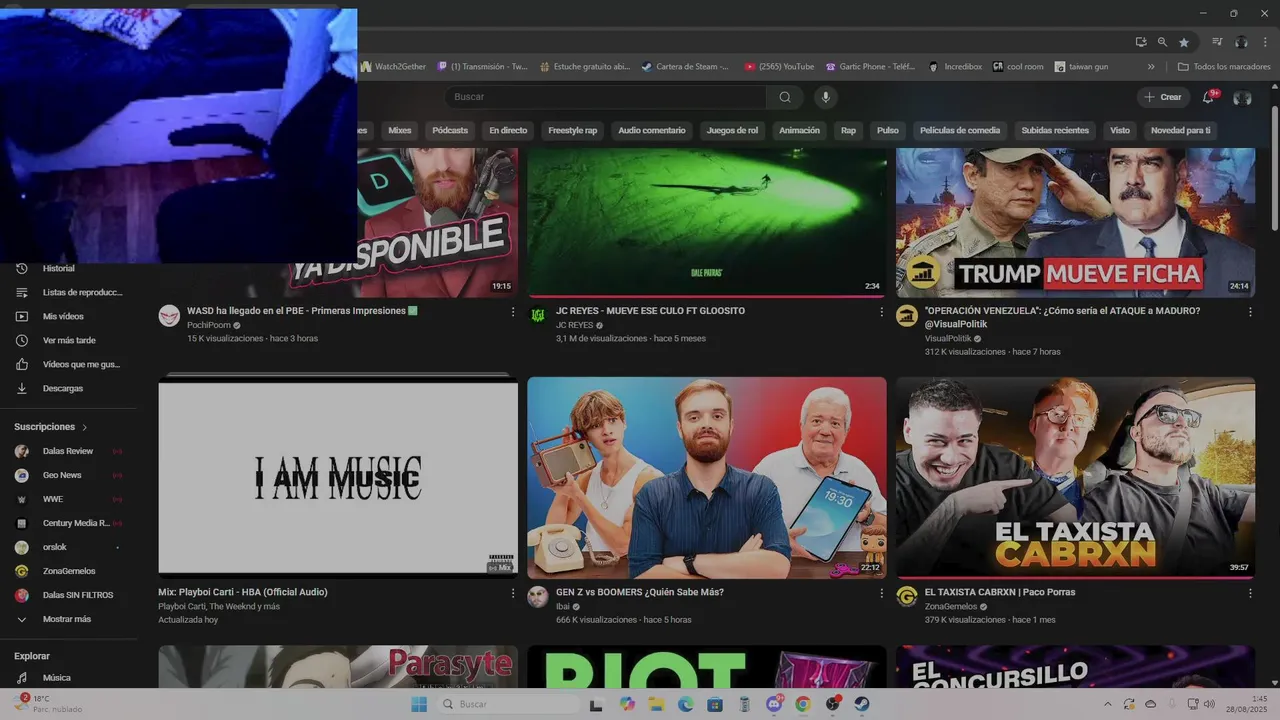Install app via address bar icon
1280x720 pixels.
pyautogui.click(x=1141, y=42)
